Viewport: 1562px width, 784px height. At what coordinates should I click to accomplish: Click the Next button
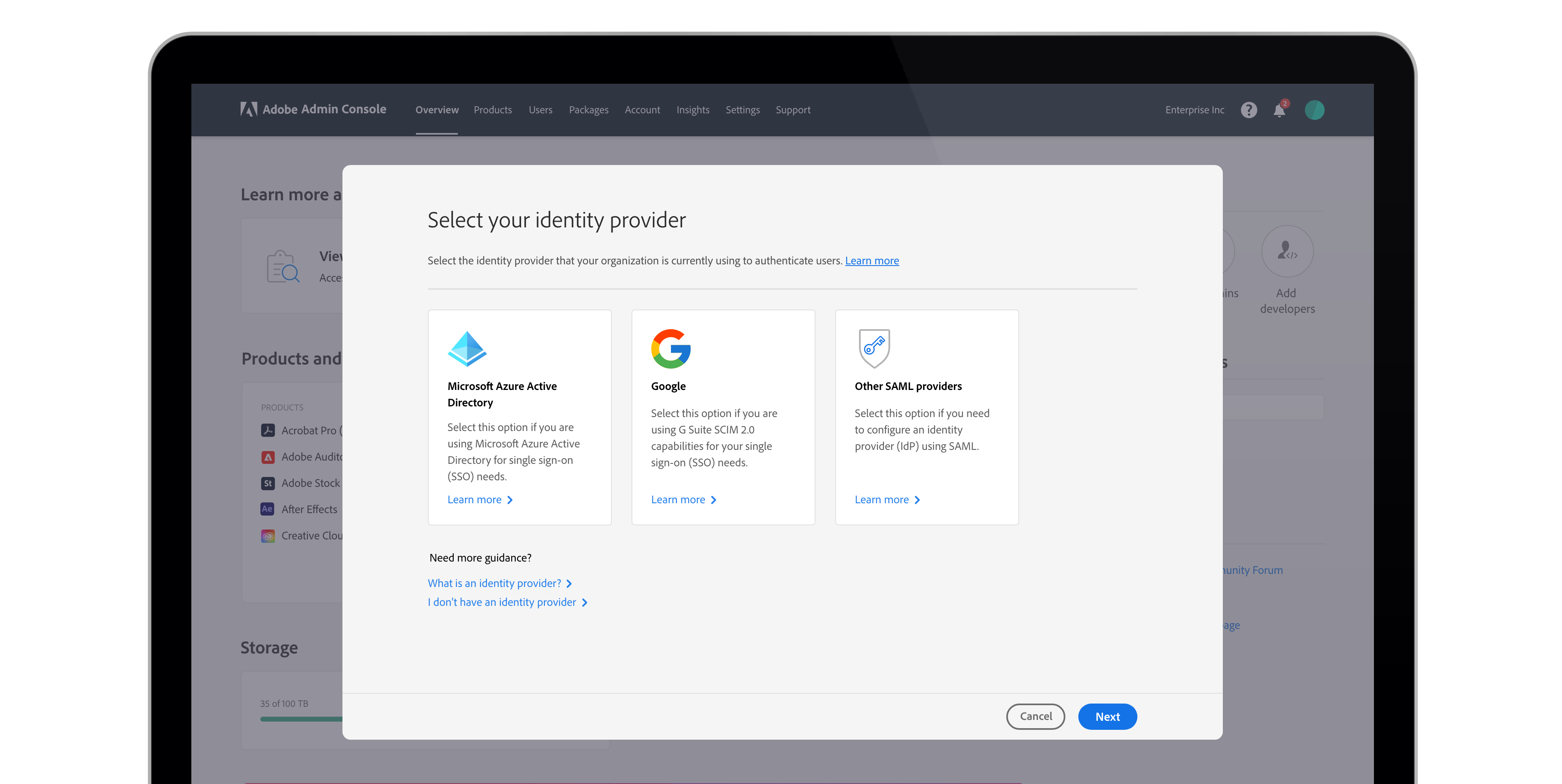click(1107, 717)
